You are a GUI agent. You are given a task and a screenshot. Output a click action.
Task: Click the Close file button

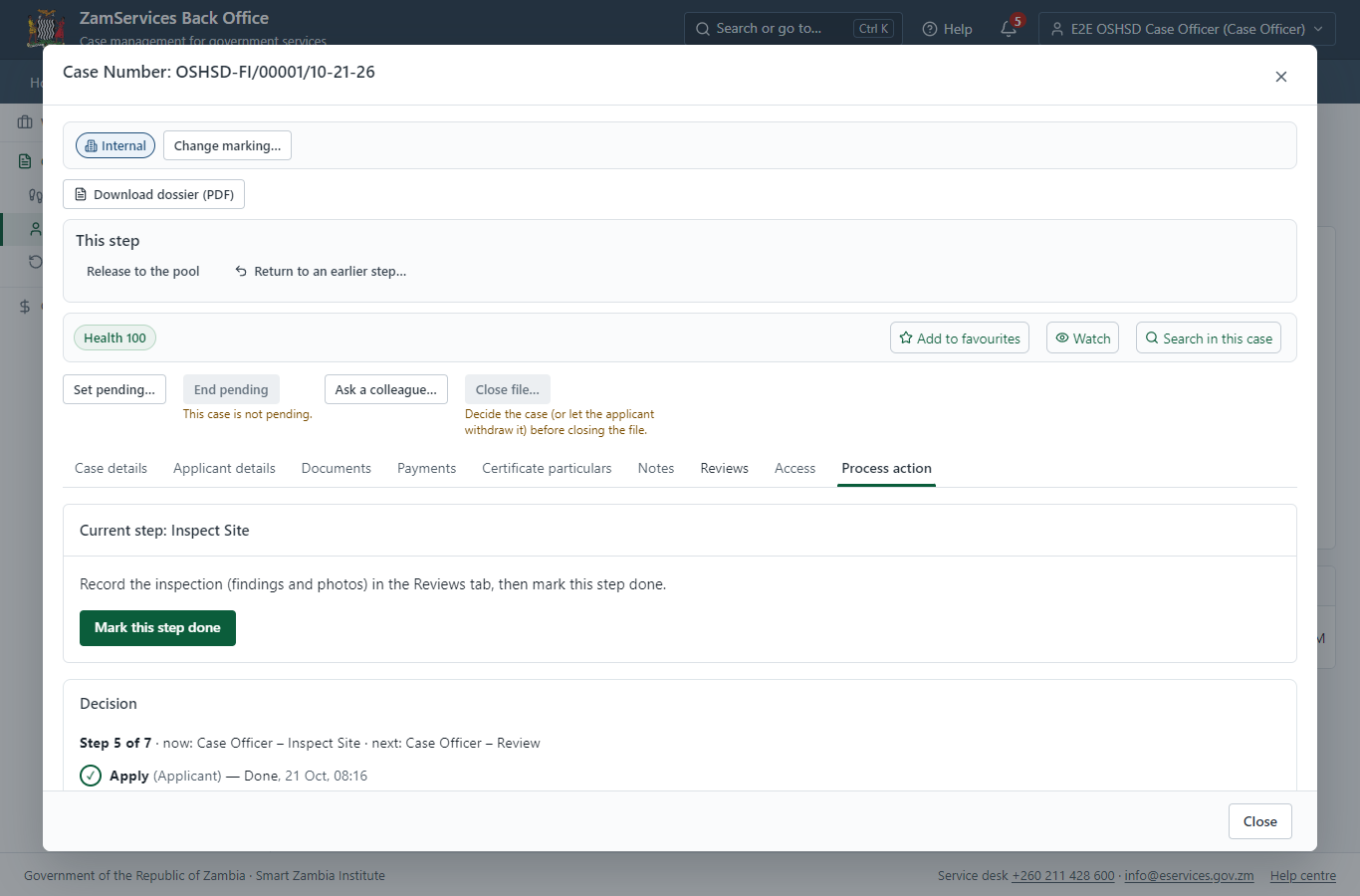click(x=508, y=389)
